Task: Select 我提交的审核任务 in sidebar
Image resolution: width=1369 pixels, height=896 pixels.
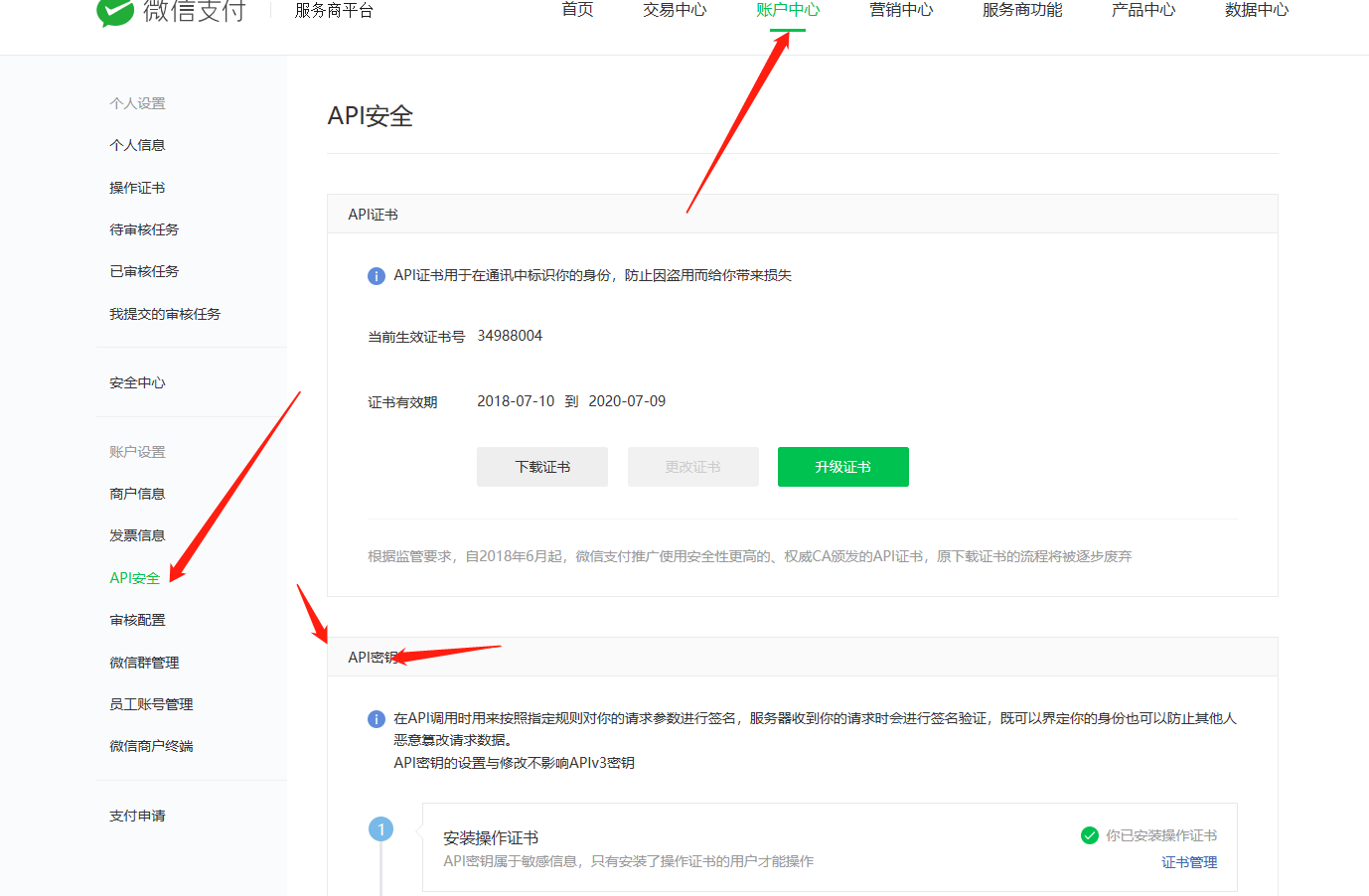Action: (165, 314)
